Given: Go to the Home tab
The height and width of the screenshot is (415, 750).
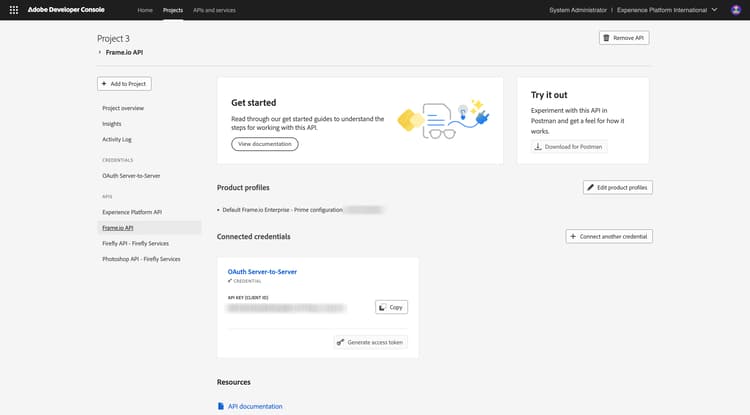Looking at the screenshot, I should coord(145,10).
